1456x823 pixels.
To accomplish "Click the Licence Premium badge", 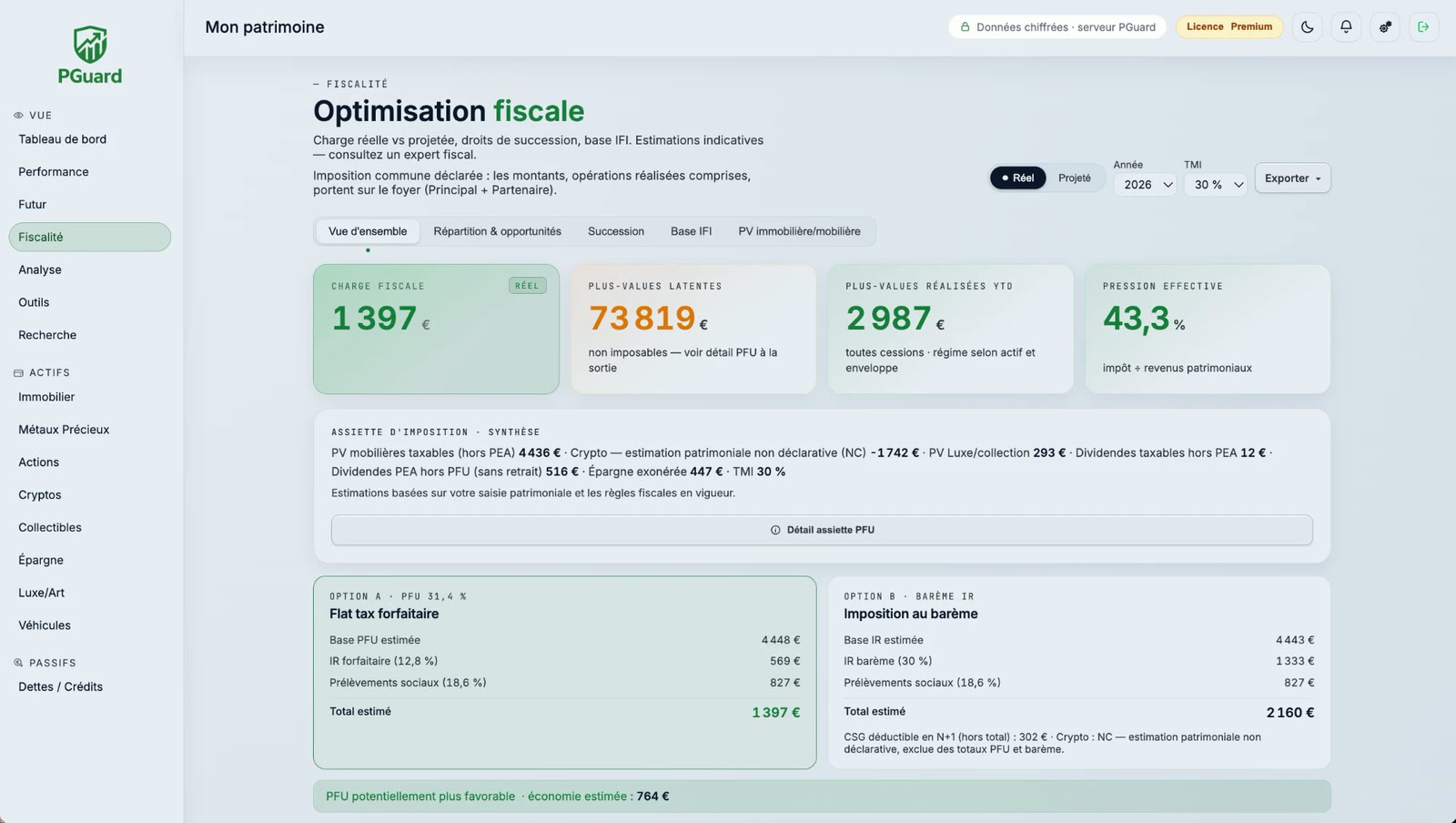I will [1229, 27].
